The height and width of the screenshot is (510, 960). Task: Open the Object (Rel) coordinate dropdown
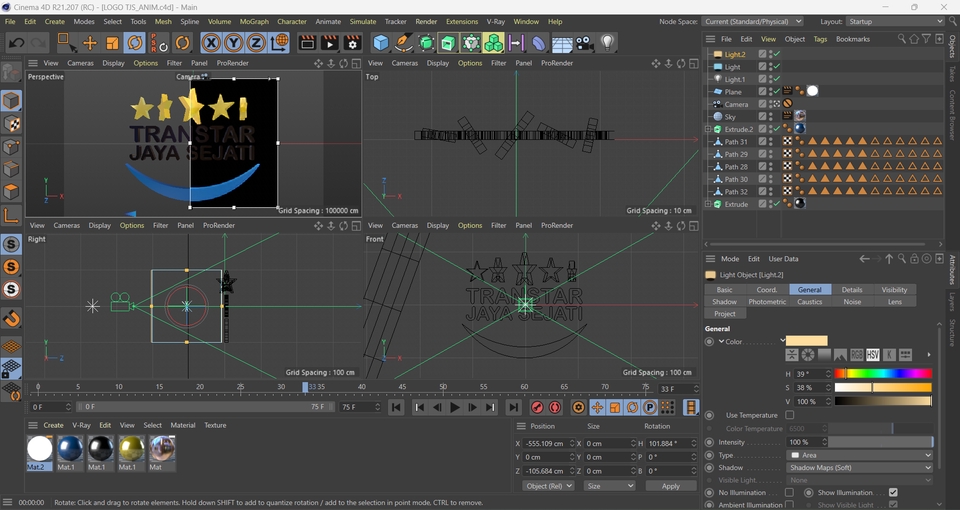[549, 486]
